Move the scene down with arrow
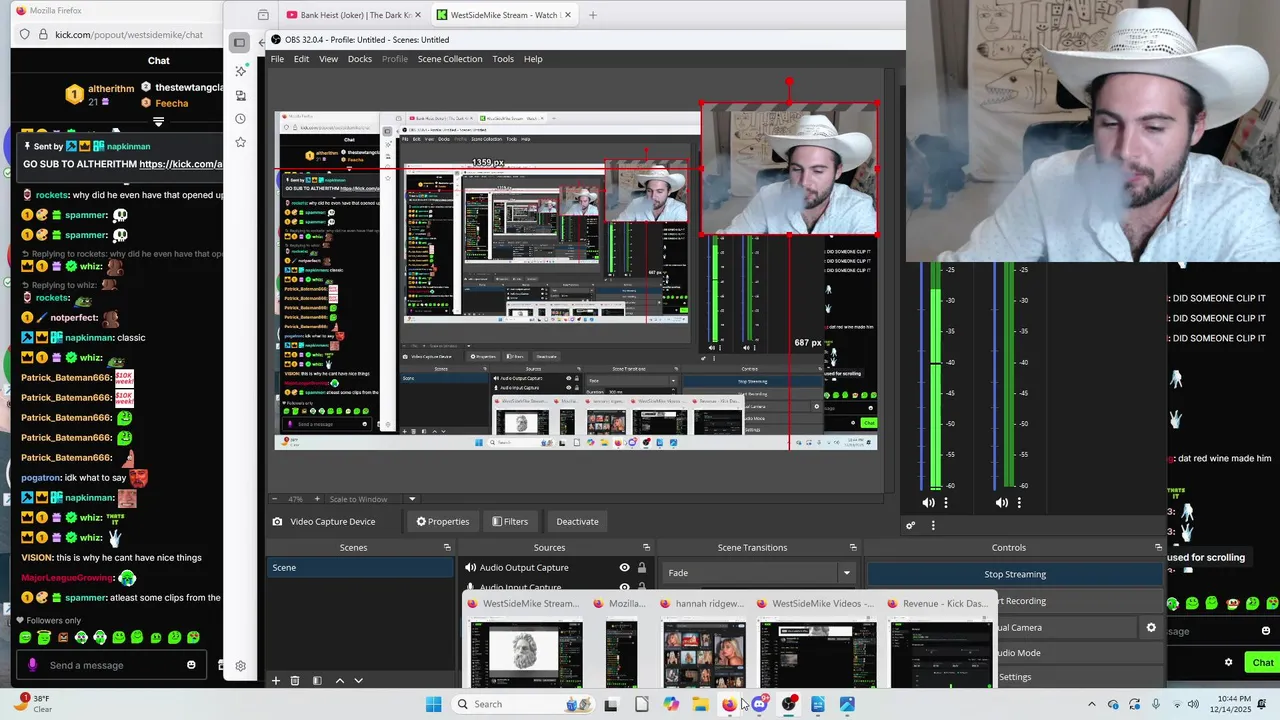Viewport: 1280px width, 720px height. click(x=358, y=681)
